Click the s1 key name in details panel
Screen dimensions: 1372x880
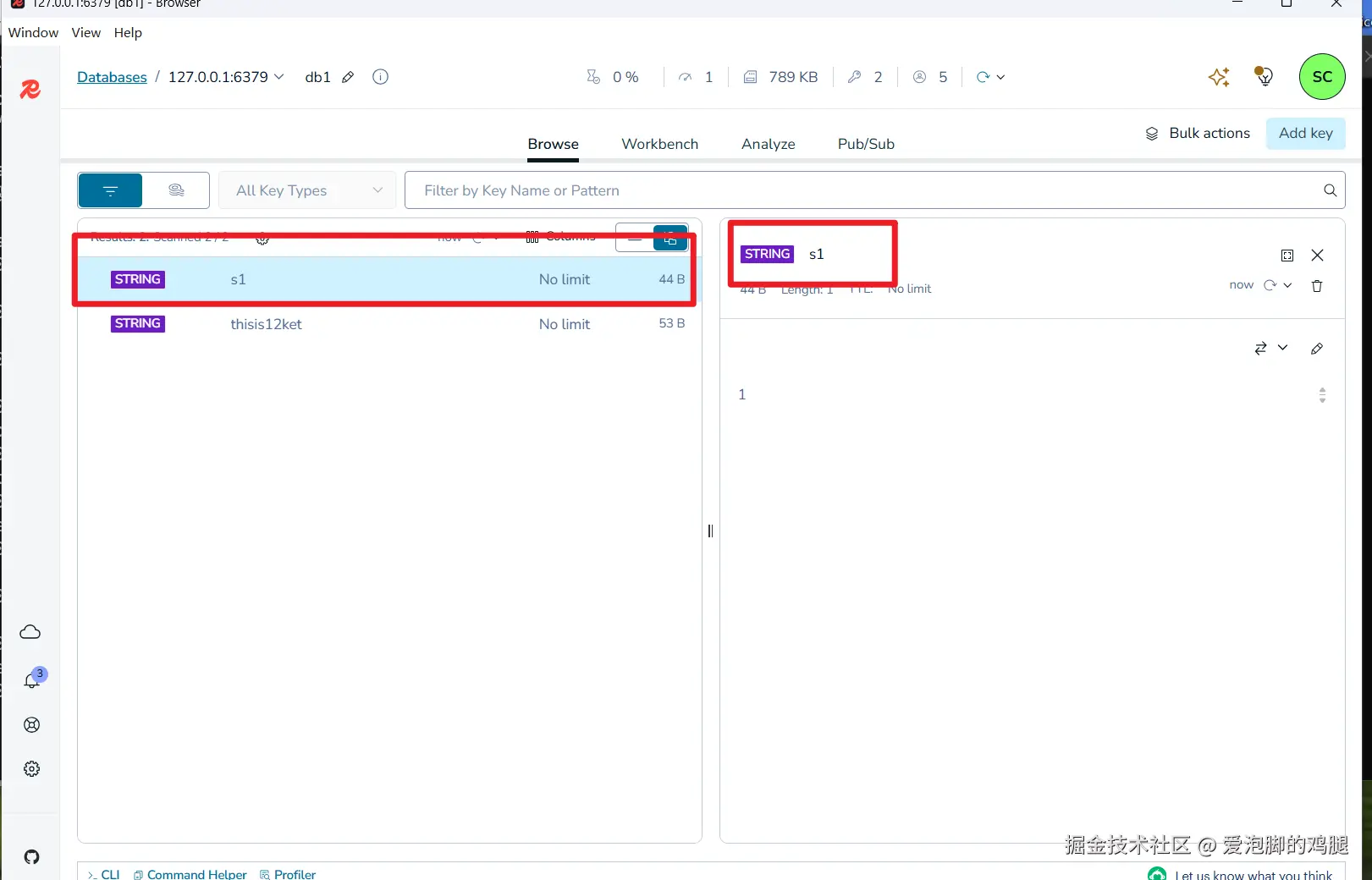click(817, 254)
